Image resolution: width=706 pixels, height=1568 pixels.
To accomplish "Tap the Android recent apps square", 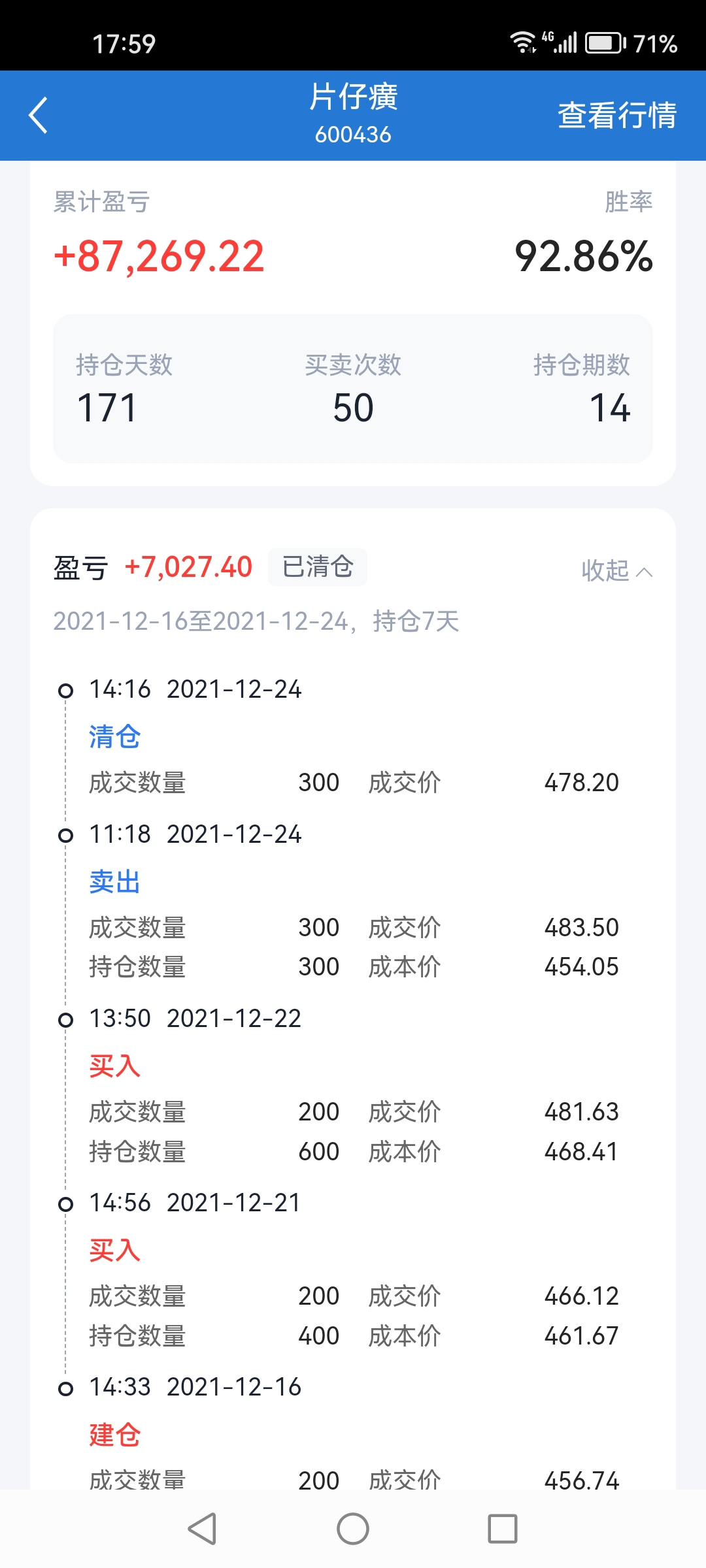I will tap(503, 1529).
